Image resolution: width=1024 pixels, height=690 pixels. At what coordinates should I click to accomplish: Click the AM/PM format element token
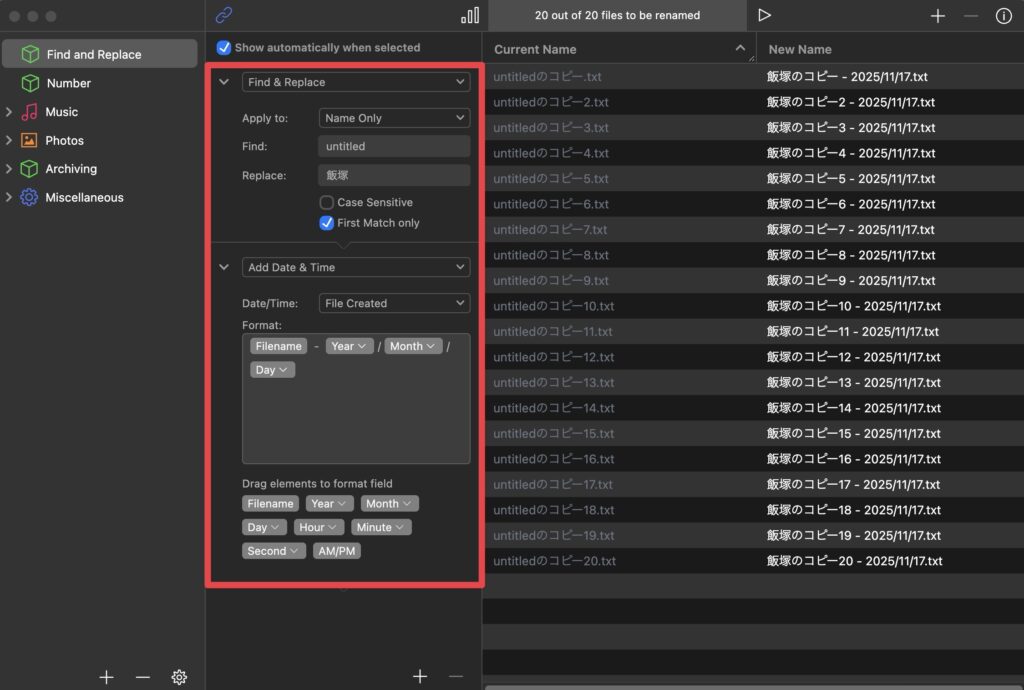coord(336,551)
